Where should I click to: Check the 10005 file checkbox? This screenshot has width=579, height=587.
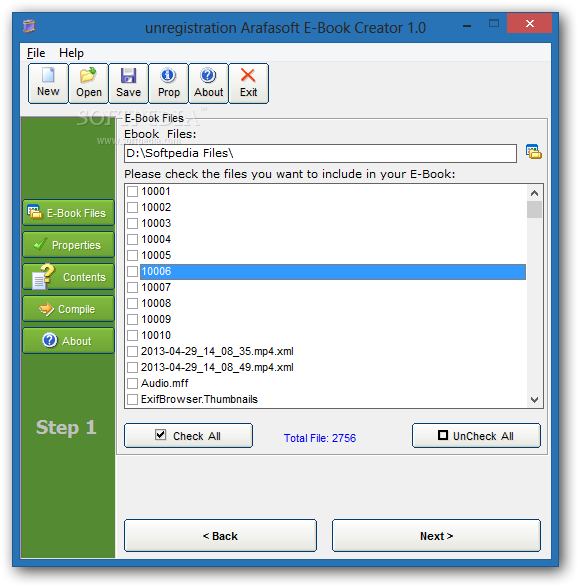coord(132,255)
